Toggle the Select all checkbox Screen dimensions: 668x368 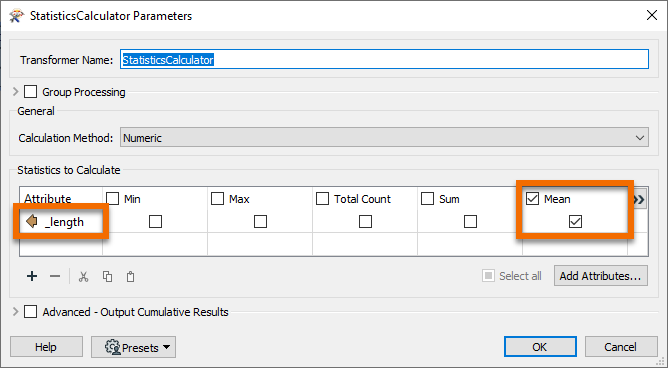pos(488,276)
